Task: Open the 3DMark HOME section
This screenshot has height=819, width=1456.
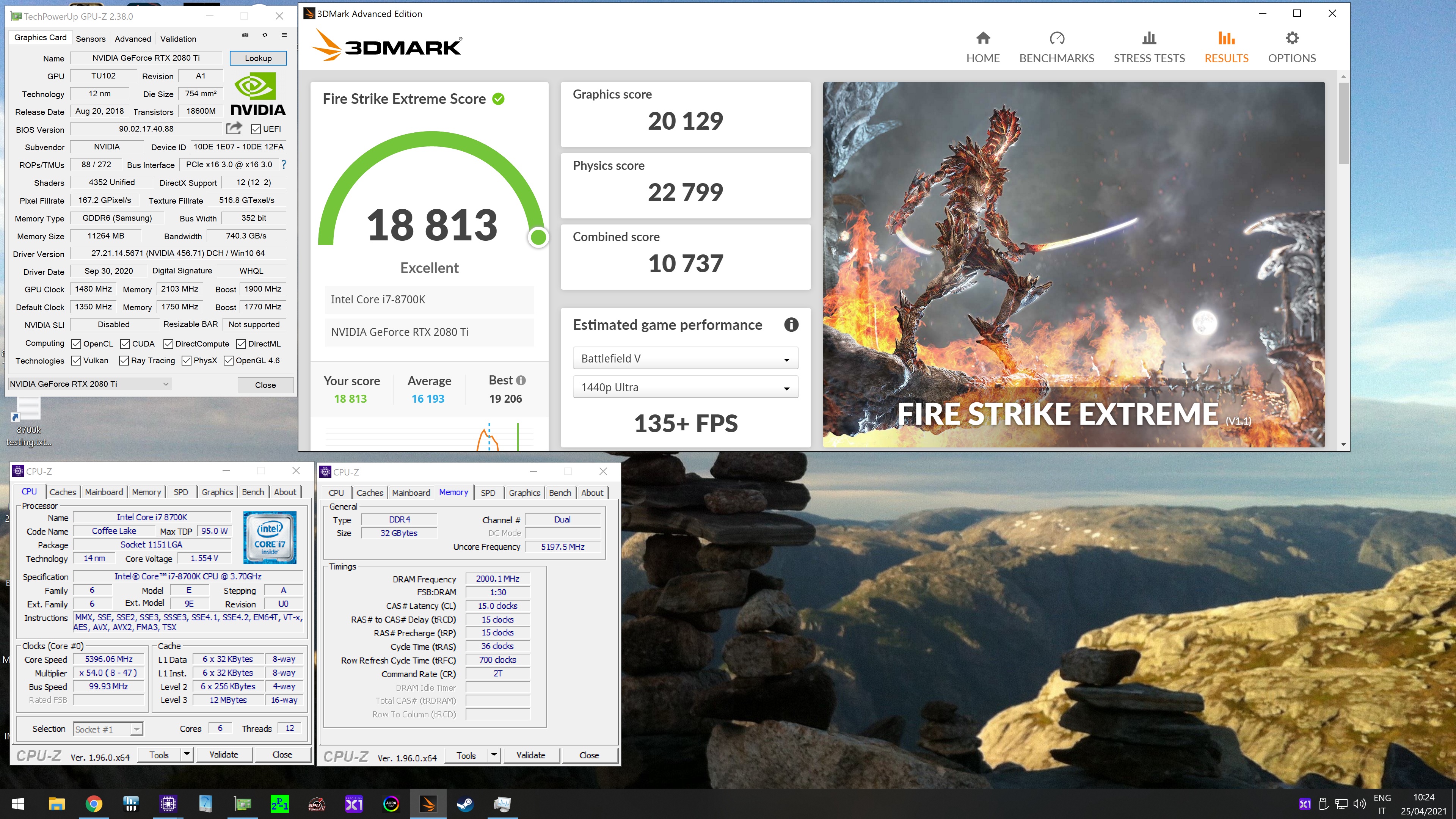Action: coord(983,47)
